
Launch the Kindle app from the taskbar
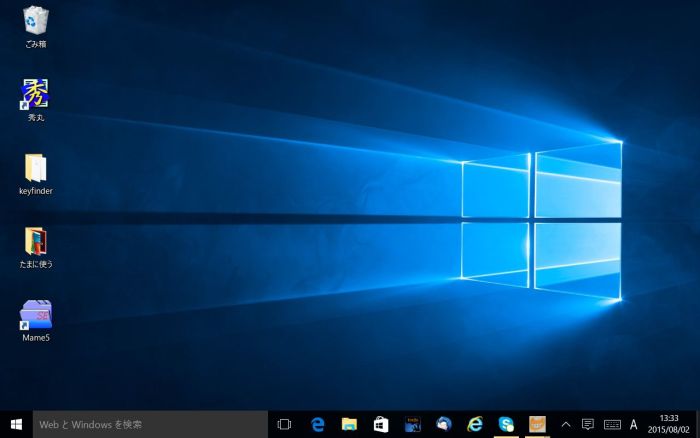pos(412,424)
